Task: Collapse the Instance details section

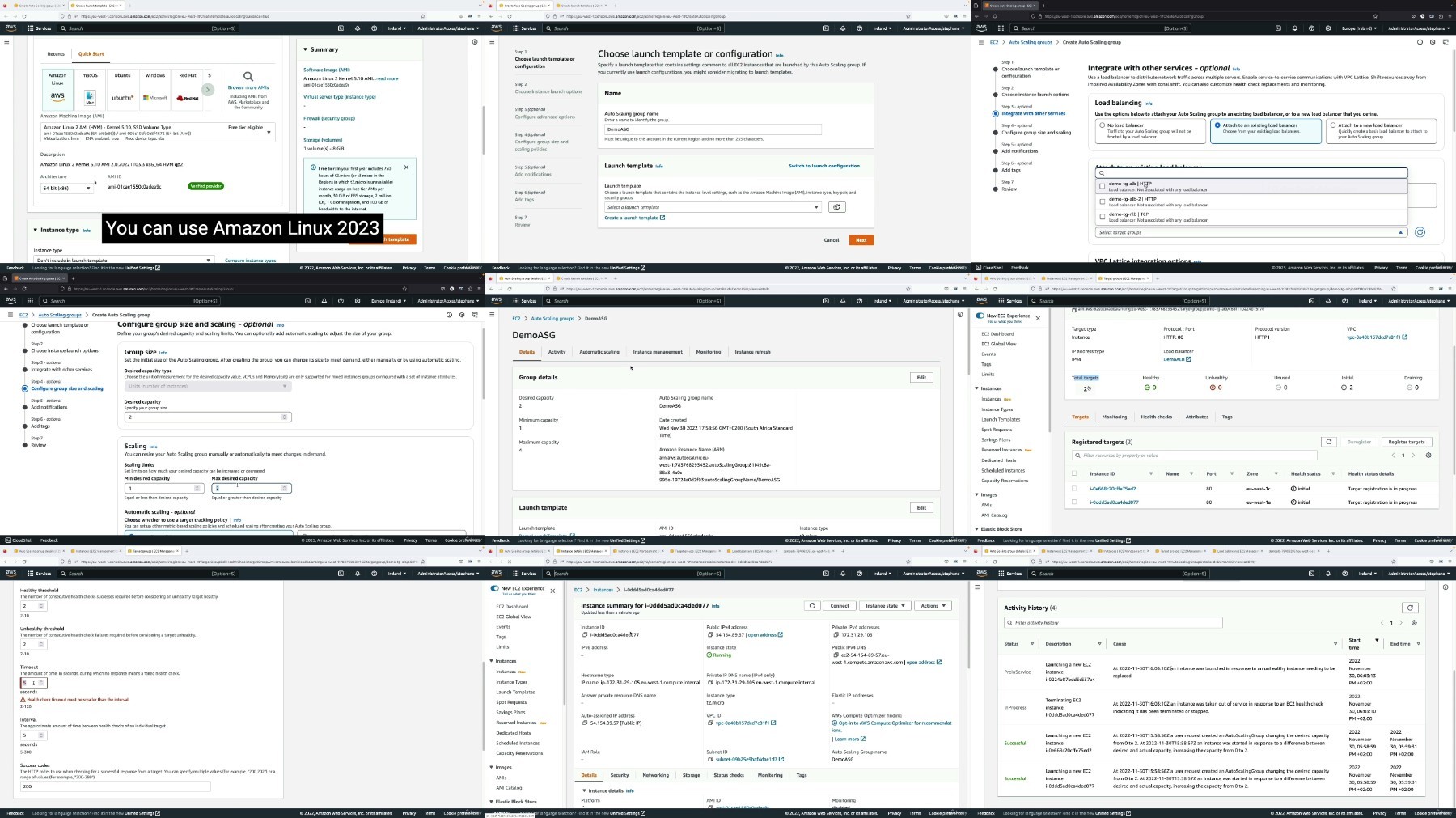Action: 585,790
